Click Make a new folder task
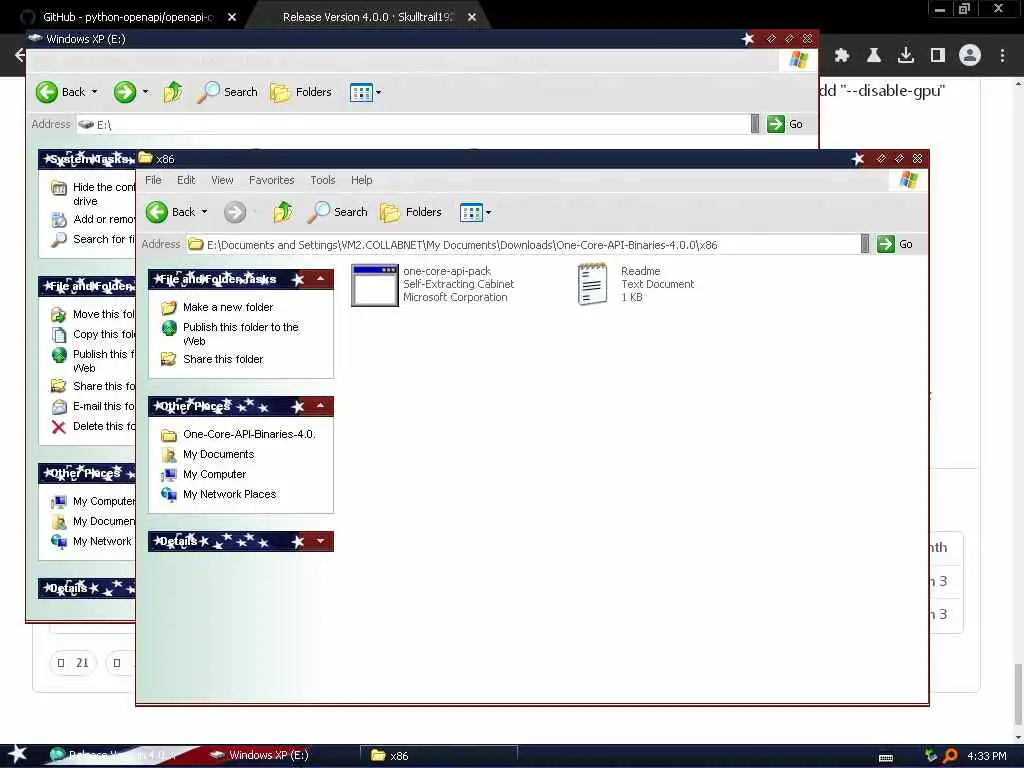The height and width of the screenshot is (768, 1024). [228, 307]
